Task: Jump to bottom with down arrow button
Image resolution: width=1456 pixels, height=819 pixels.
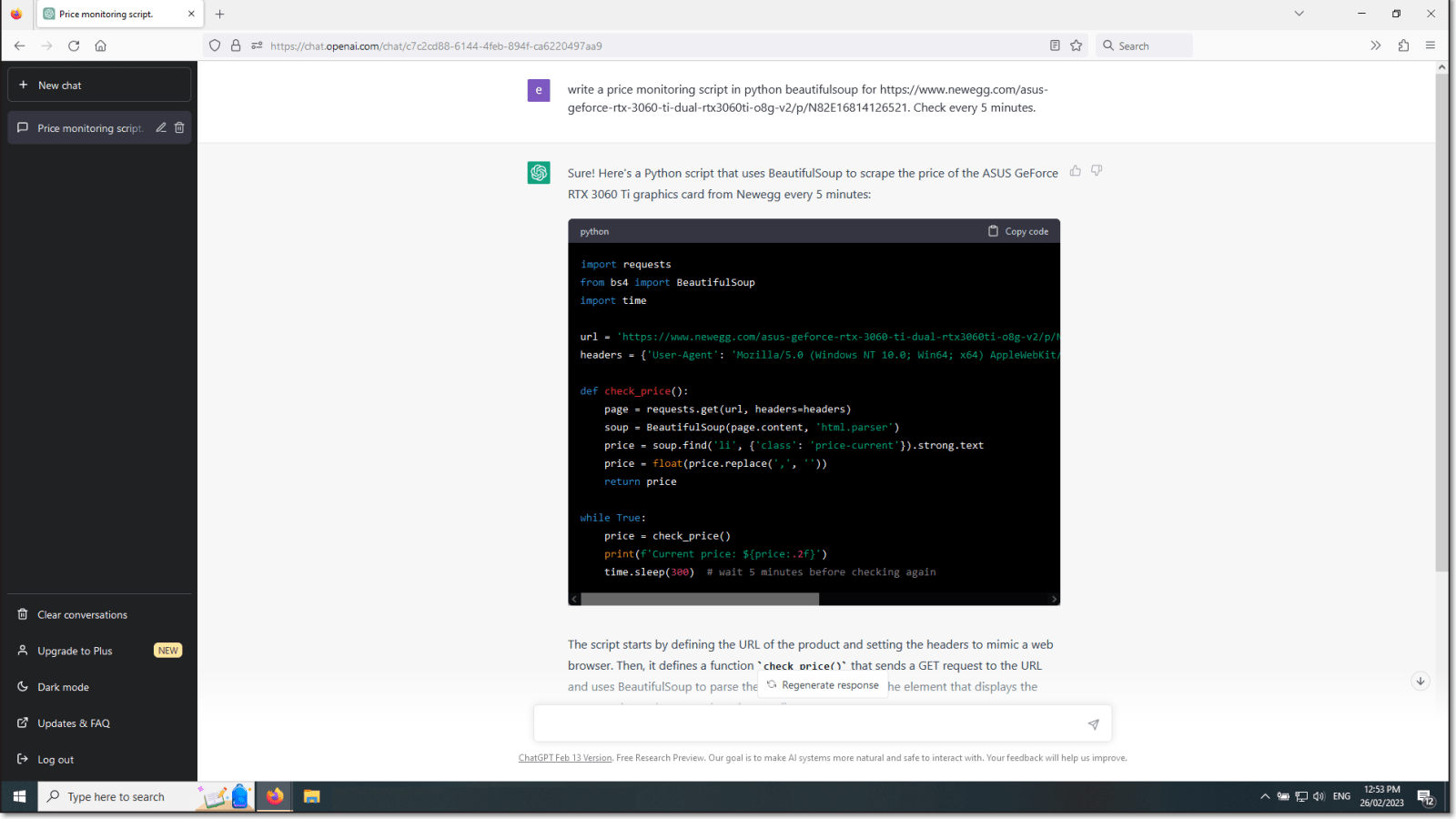Action: point(1421,681)
